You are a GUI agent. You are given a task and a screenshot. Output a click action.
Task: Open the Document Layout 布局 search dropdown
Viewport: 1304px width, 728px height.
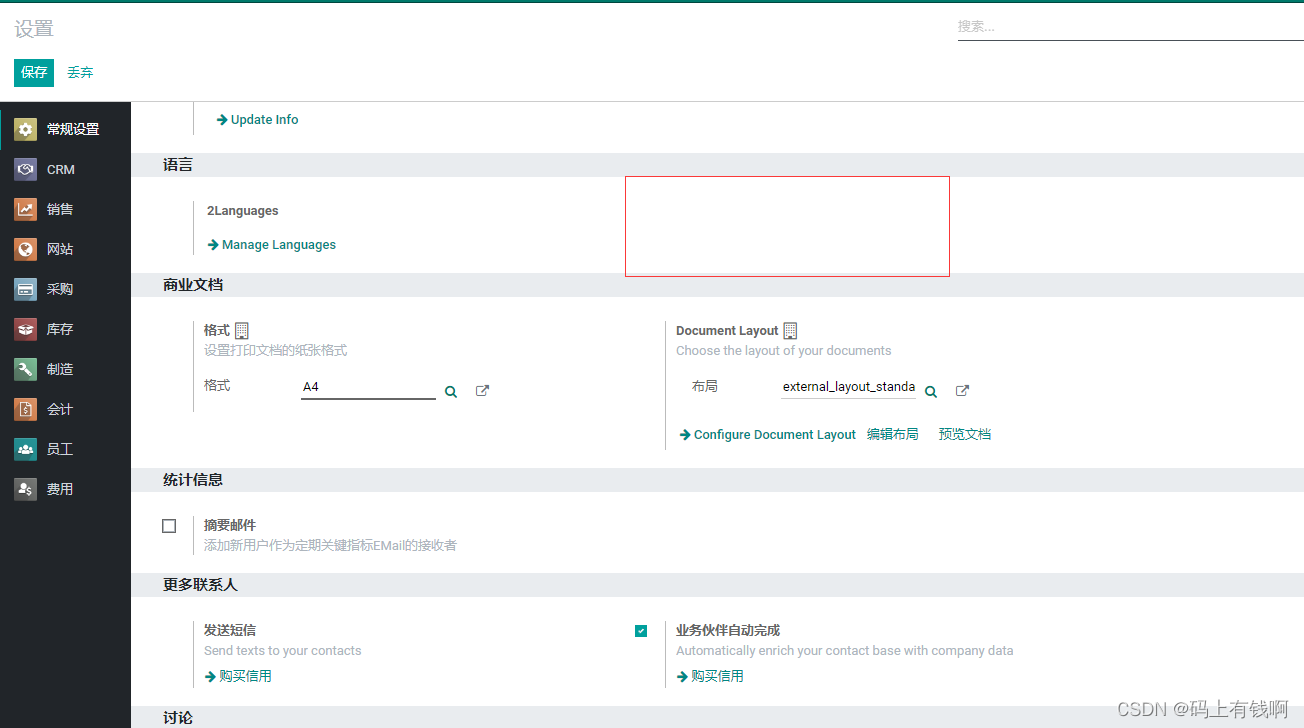pyautogui.click(x=930, y=391)
